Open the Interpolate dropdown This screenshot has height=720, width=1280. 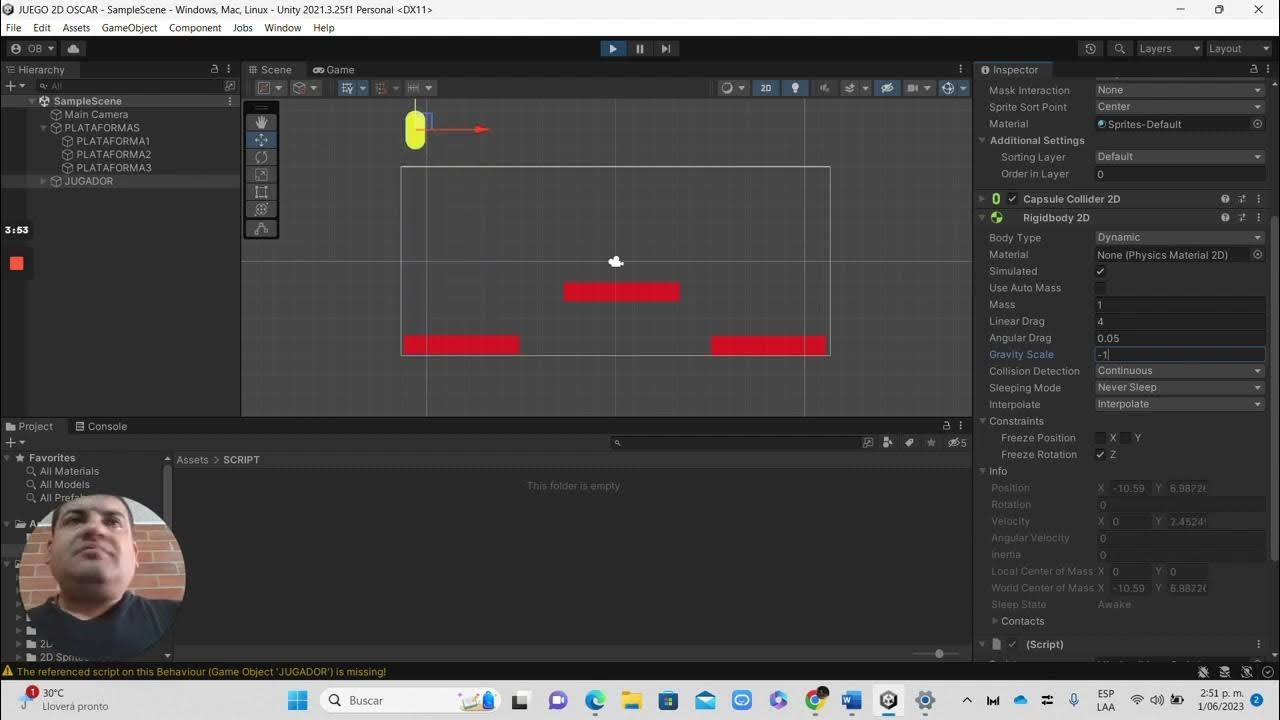coord(1180,404)
